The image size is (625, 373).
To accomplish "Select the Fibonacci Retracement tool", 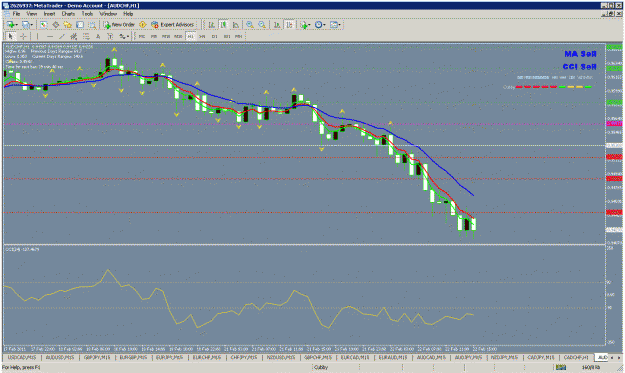I will [86, 36].
